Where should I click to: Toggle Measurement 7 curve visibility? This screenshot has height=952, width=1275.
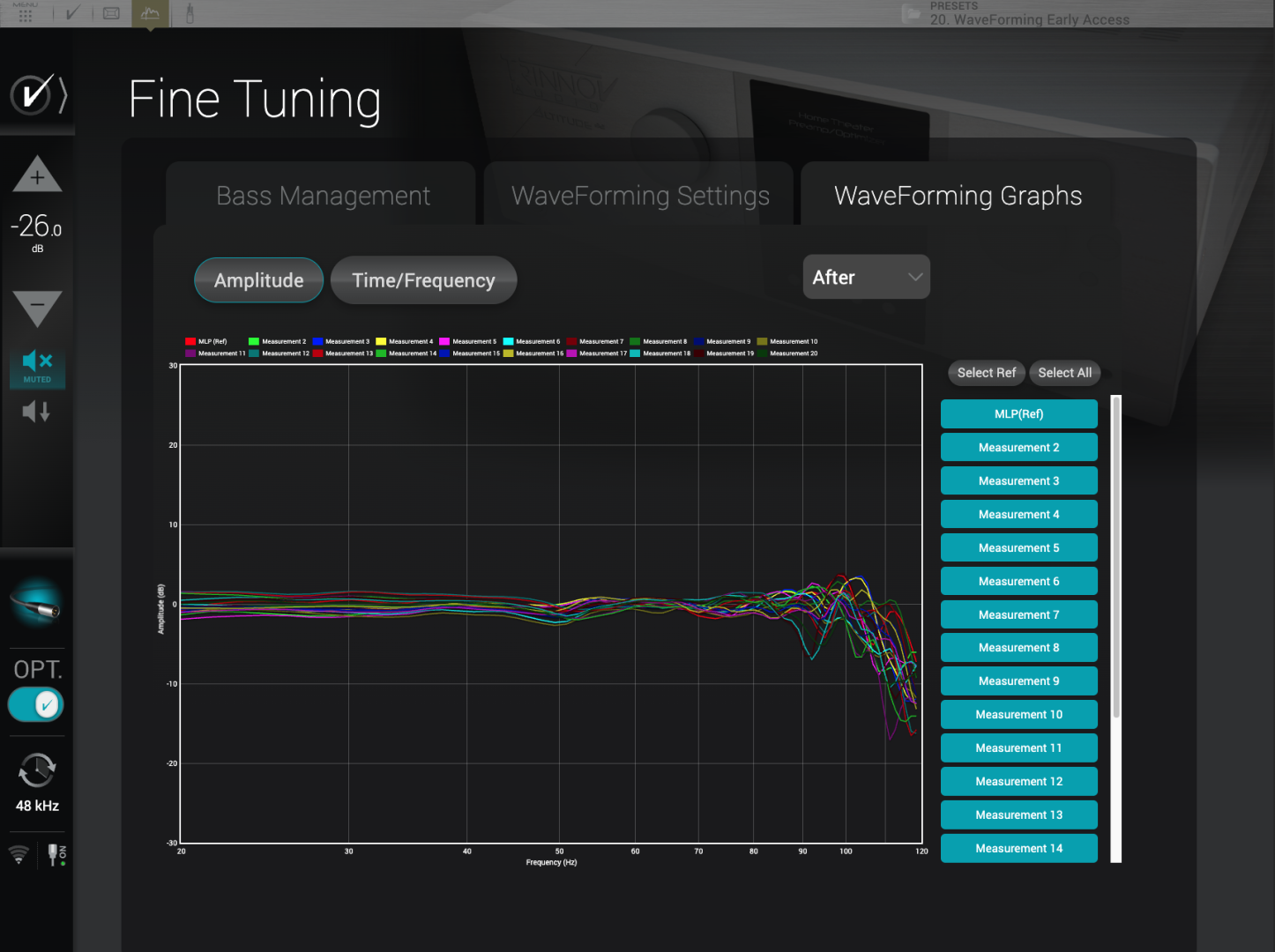1018,614
